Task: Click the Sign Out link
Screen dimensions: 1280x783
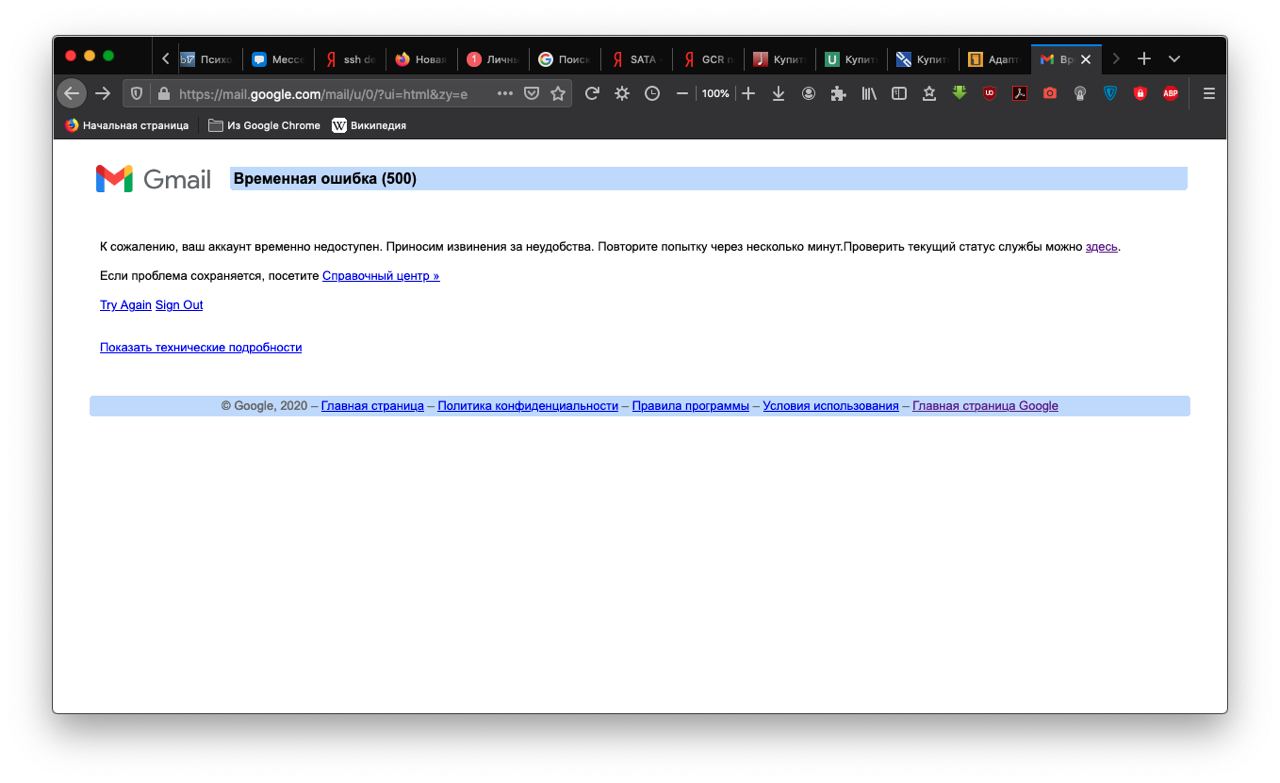Action: point(179,305)
